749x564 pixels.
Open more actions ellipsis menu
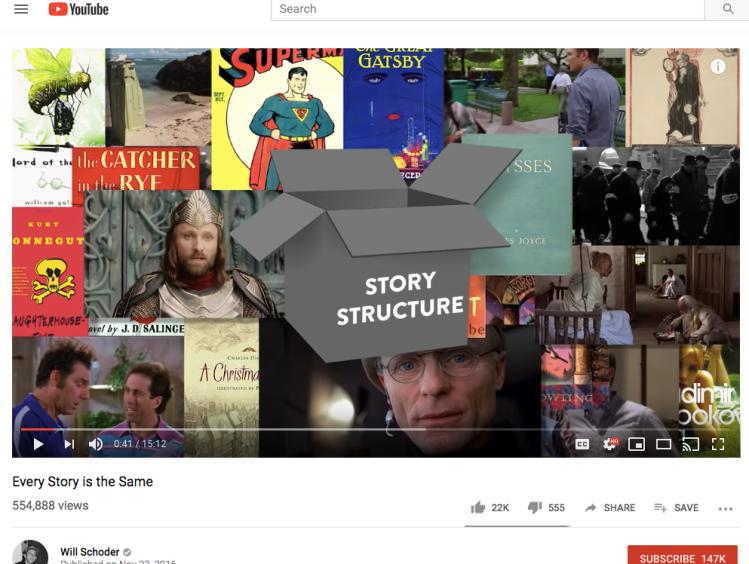tap(725, 509)
